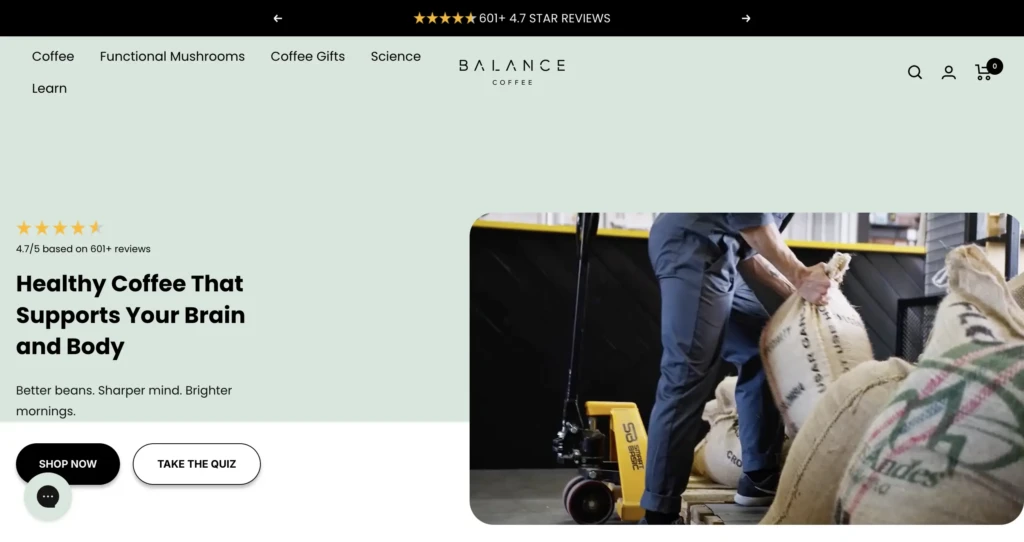Click the Take The Quiz button
Image resolution: width=1024 pixels, height=542 pixels.
pos(197,464)
